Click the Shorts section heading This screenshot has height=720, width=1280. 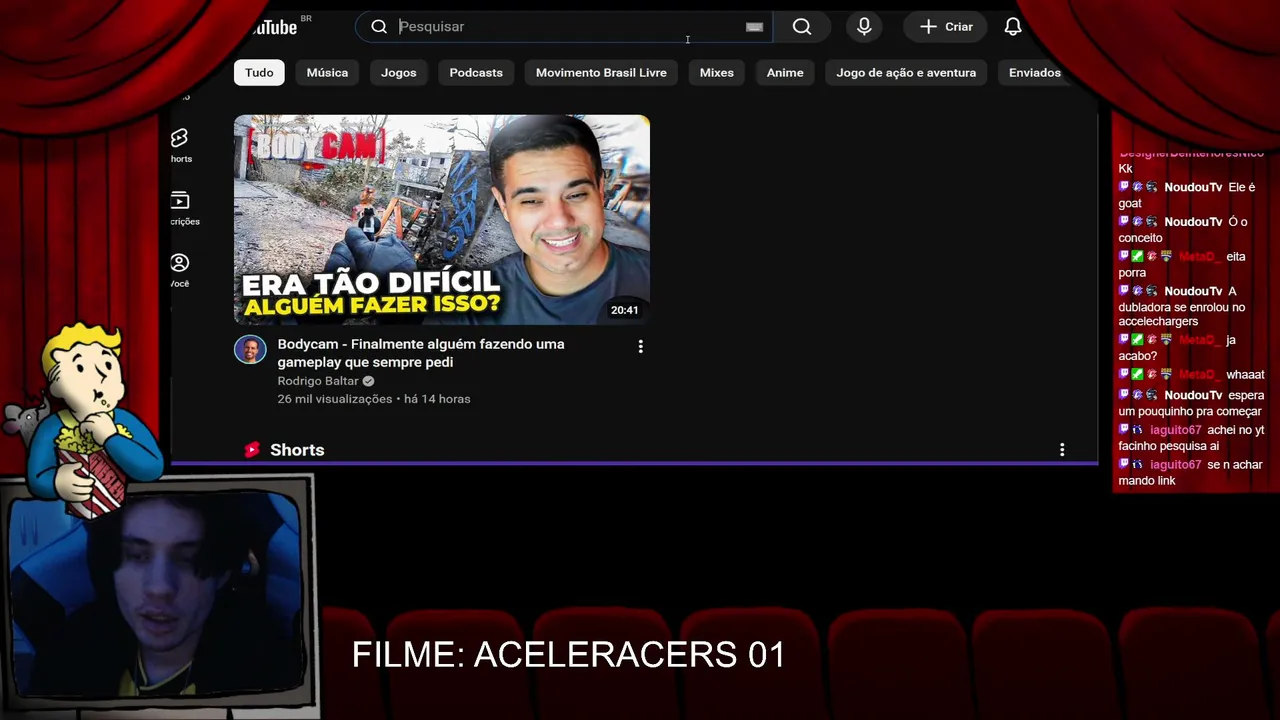point(297,450)
